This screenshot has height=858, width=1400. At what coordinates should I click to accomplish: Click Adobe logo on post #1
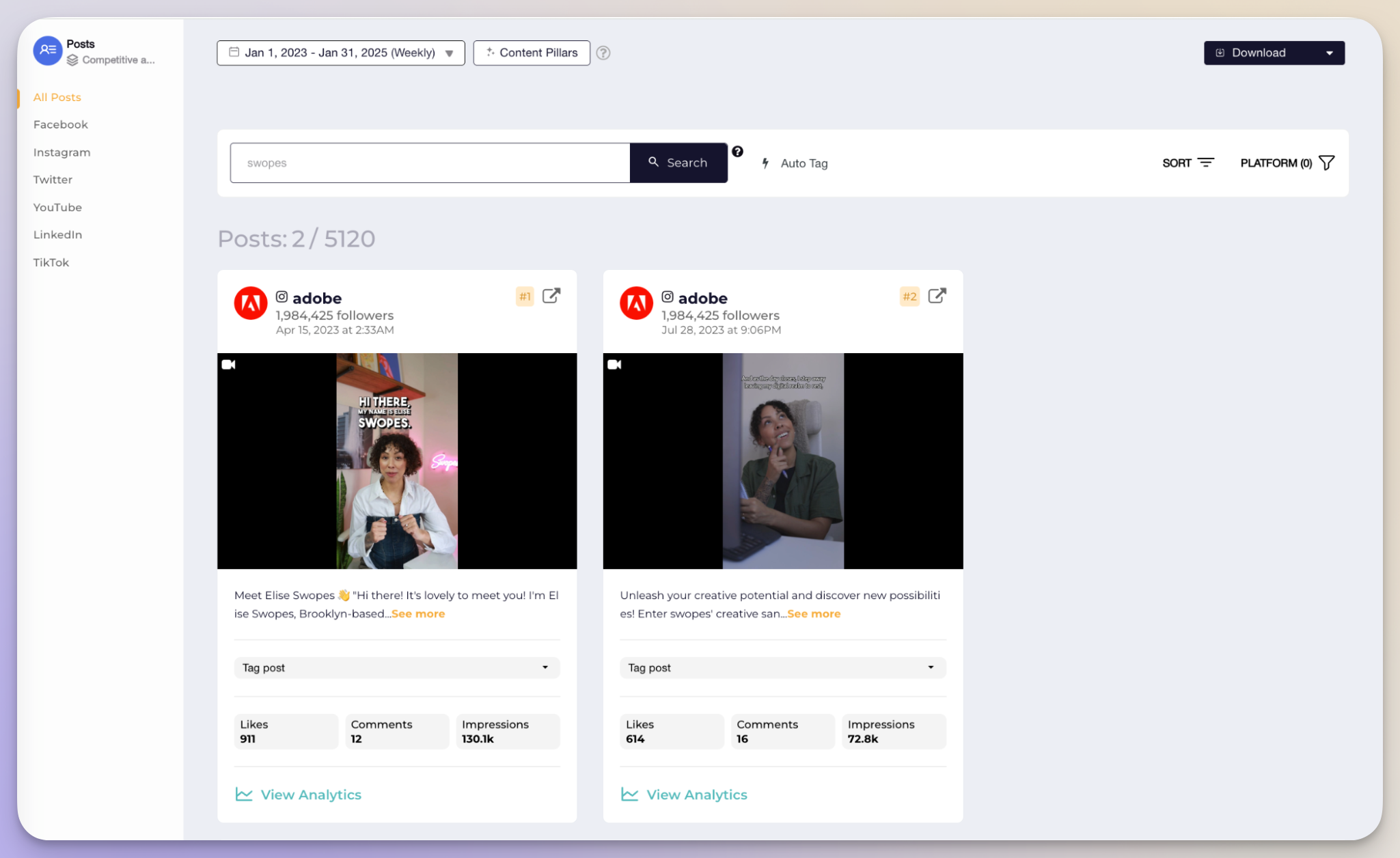[251, 303]
